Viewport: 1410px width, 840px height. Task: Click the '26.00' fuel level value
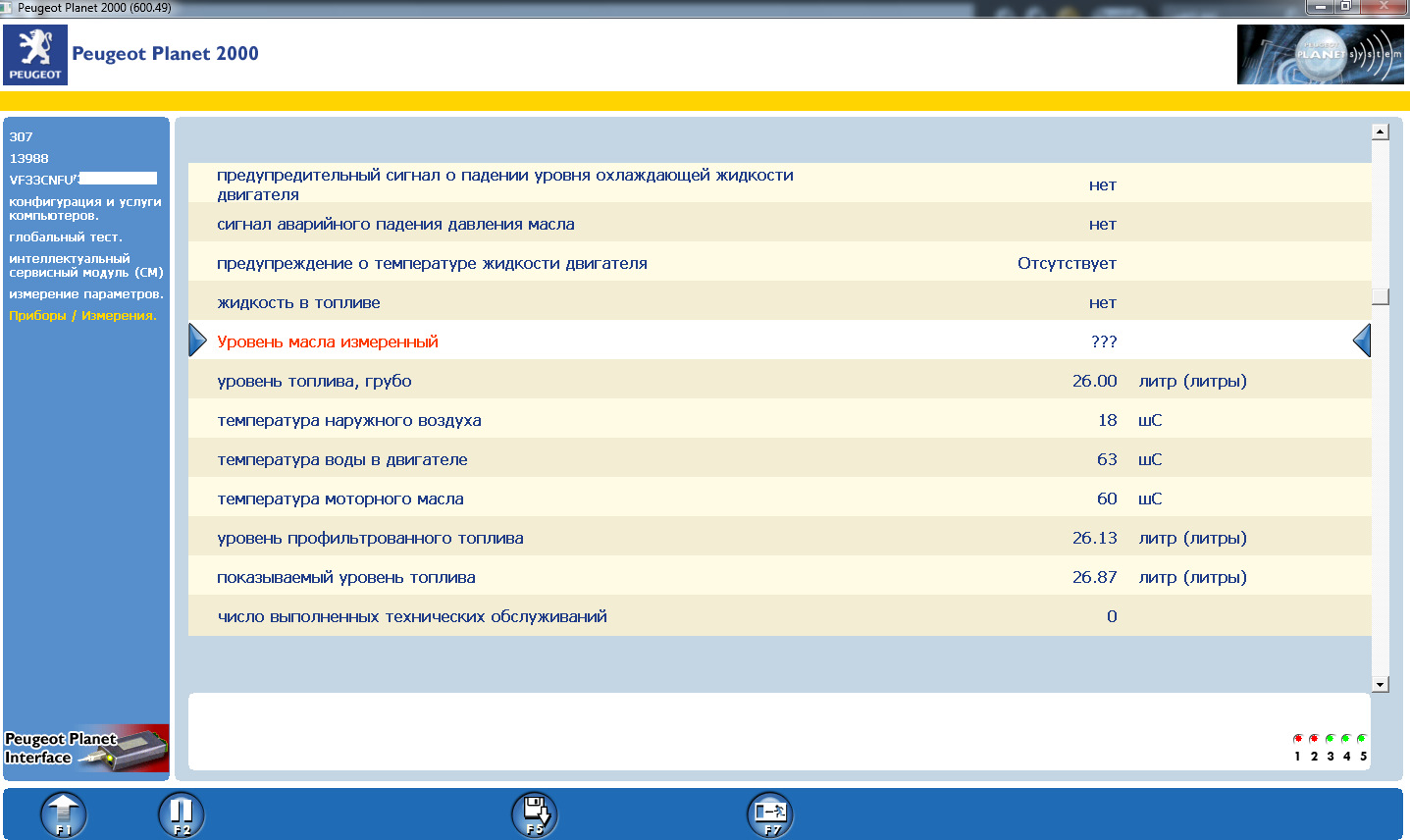[x=1094, y=381]
